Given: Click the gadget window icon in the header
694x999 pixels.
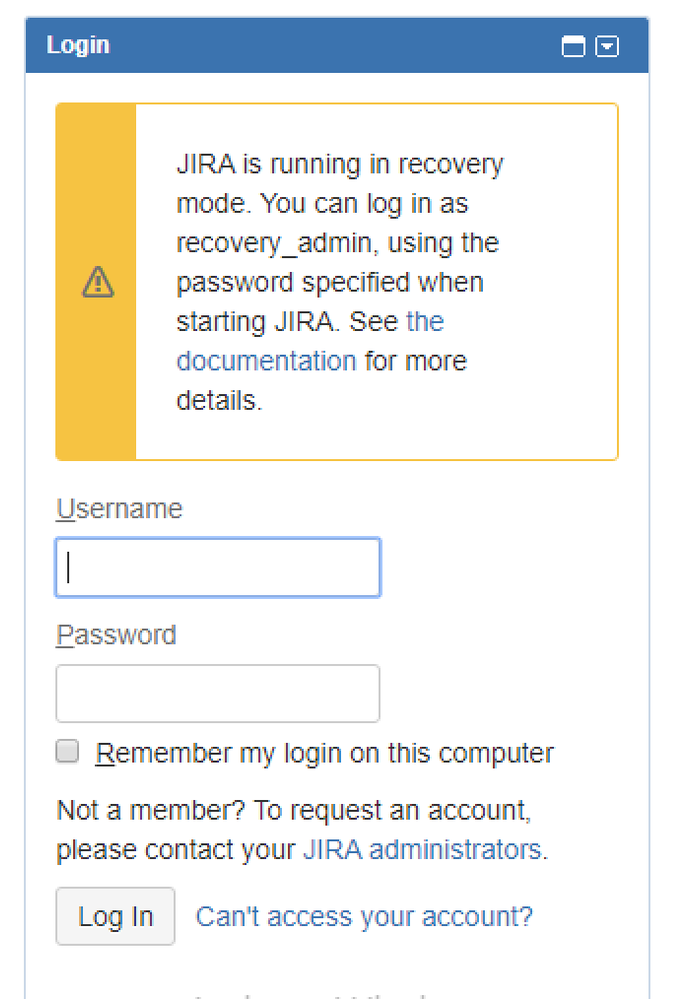Looking at the screenshot, I should pos(572,46).
